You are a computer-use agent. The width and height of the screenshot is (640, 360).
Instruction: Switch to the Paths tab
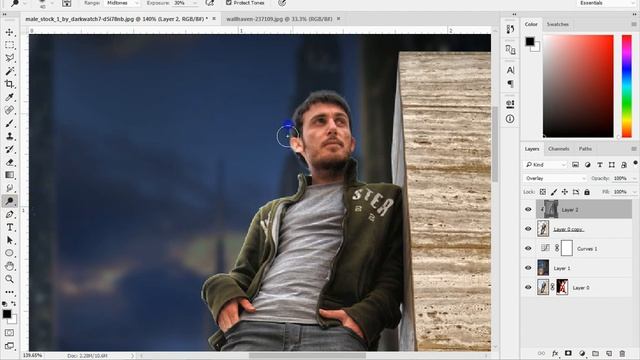pyautogui.click(x=585, y=149)
